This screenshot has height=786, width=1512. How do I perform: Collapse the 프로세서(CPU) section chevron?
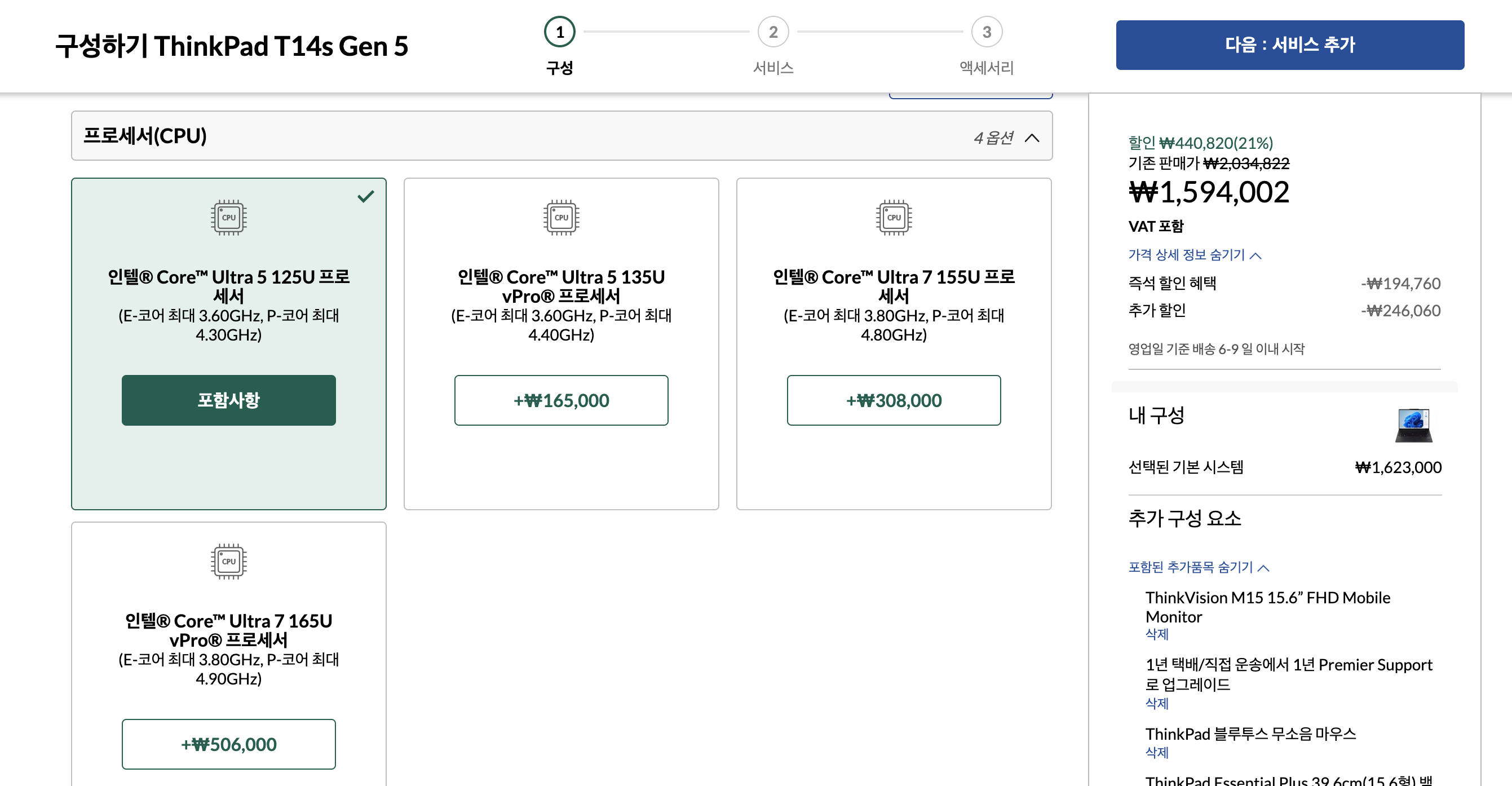(1031, 138)
